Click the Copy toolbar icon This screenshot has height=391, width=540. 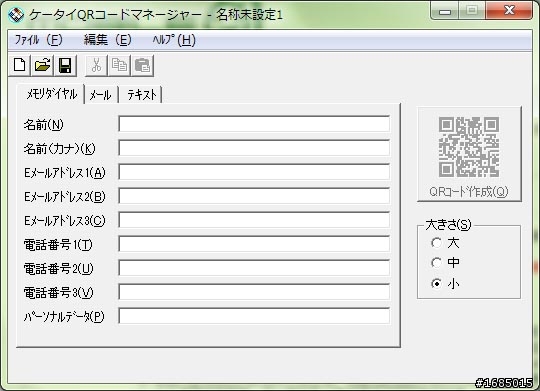click(x=120, y=65)
